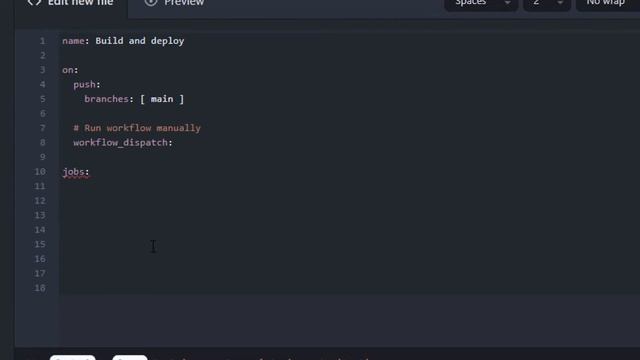Click the Preview eye icon
The image size is (640, 360).
[151, 2]
